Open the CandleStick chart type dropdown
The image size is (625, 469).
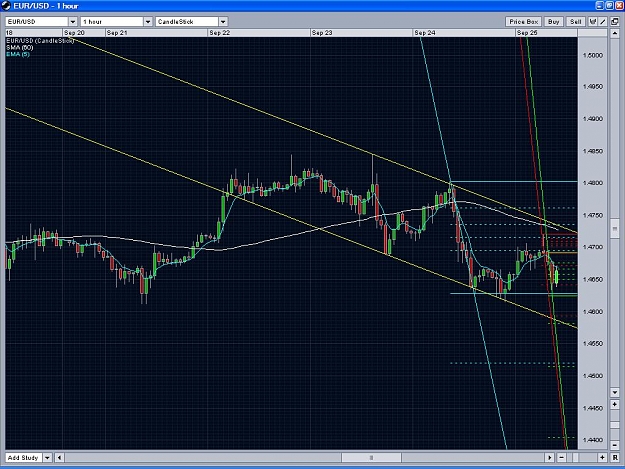pos(223,22)
